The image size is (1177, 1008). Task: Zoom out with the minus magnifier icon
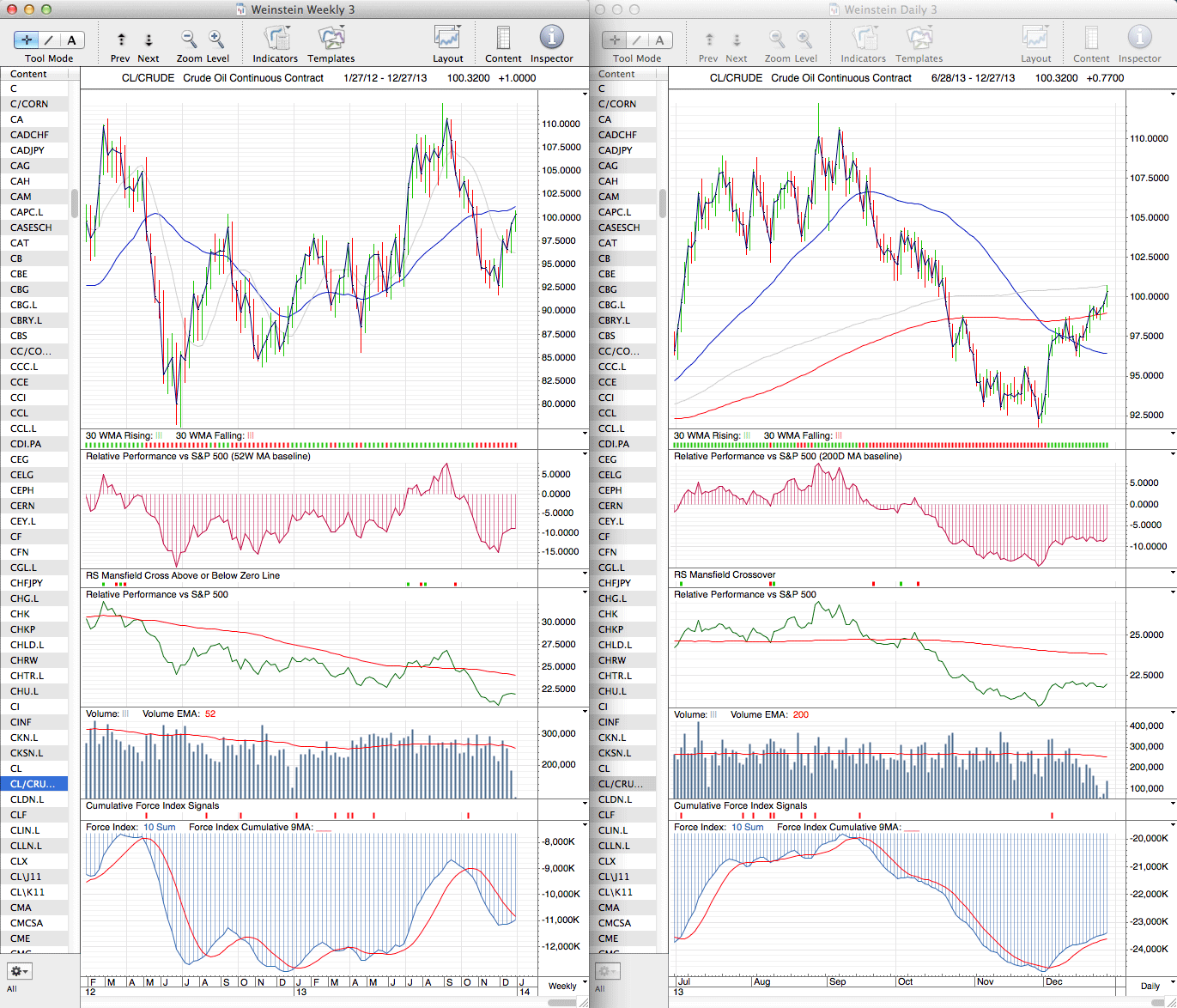[x=189, y=39]
